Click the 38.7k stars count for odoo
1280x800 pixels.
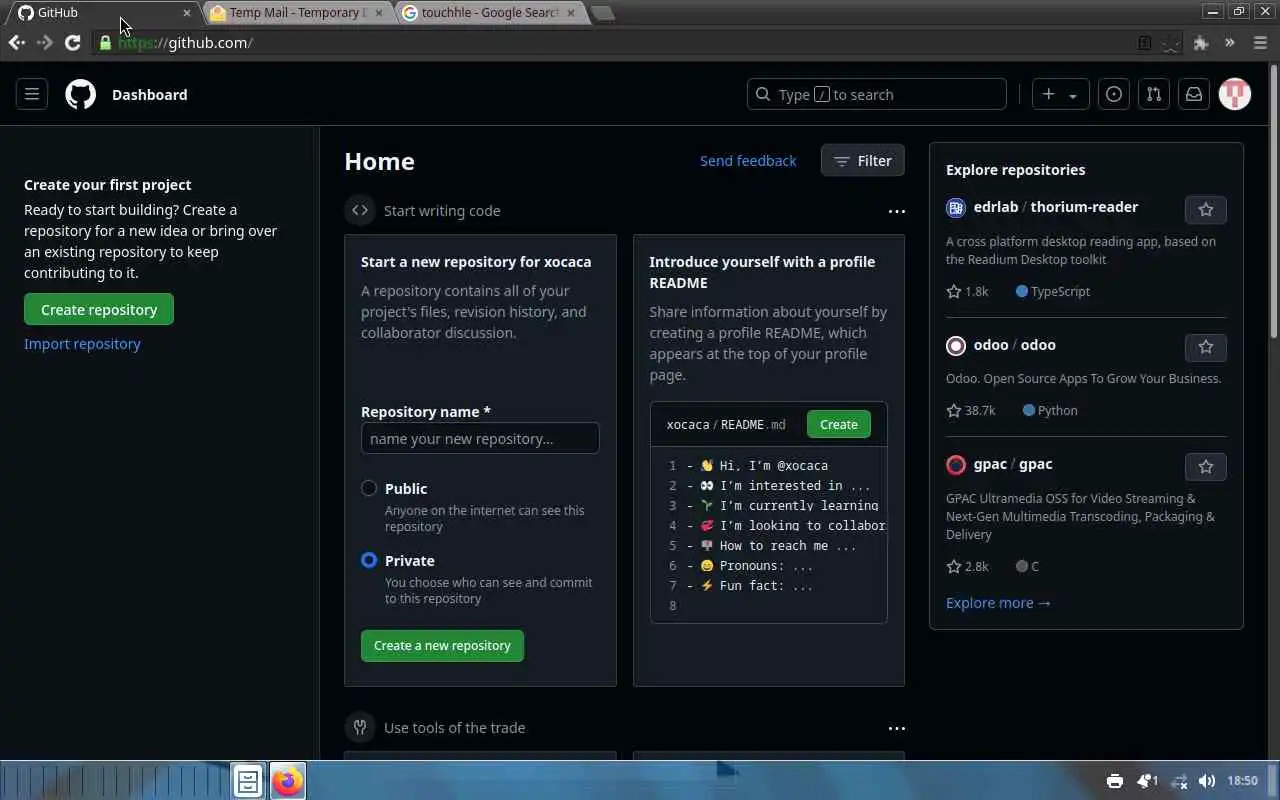pyautogui.click(x=971, y=410)
